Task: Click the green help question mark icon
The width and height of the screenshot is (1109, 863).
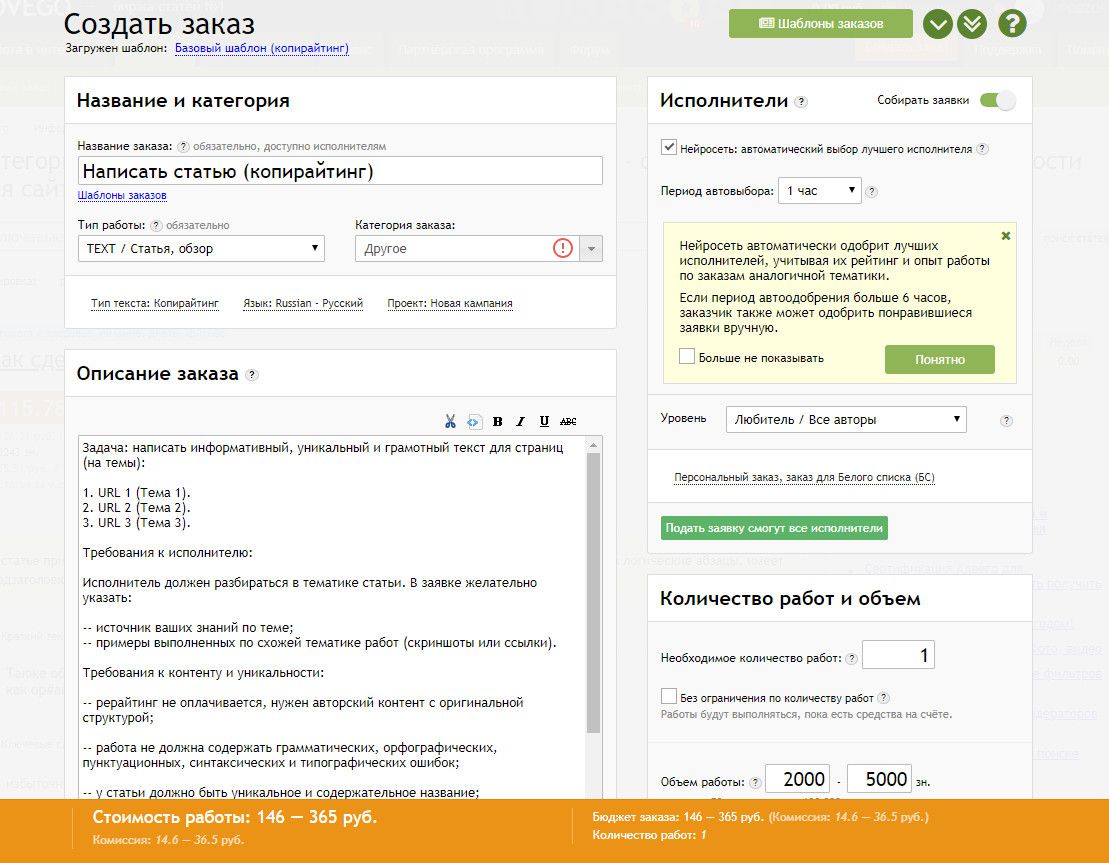Action: coord(1012,23)
